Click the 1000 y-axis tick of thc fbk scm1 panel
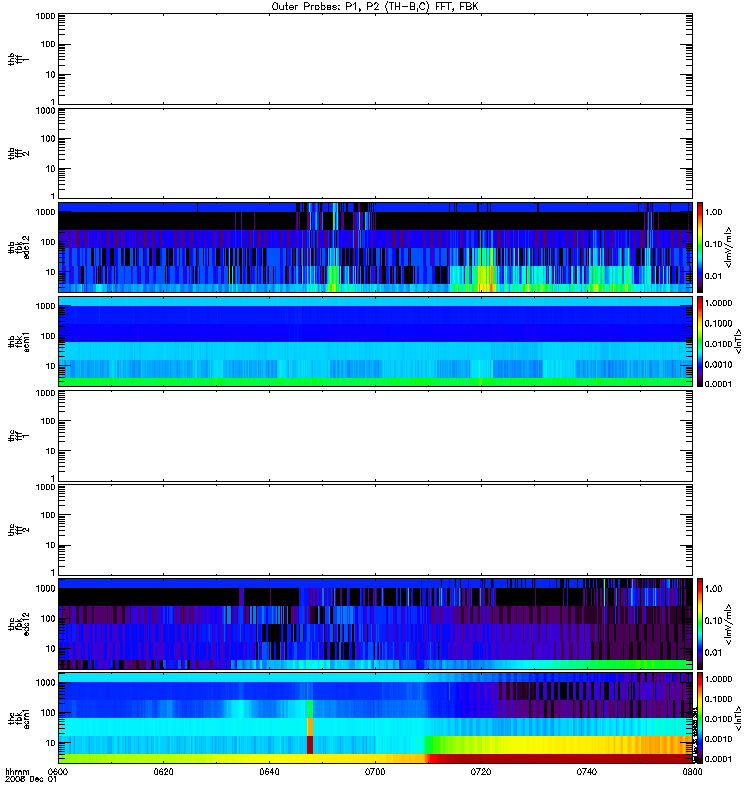Image resolution: width=750 pixels, height=800 pixels. (45, 683)
